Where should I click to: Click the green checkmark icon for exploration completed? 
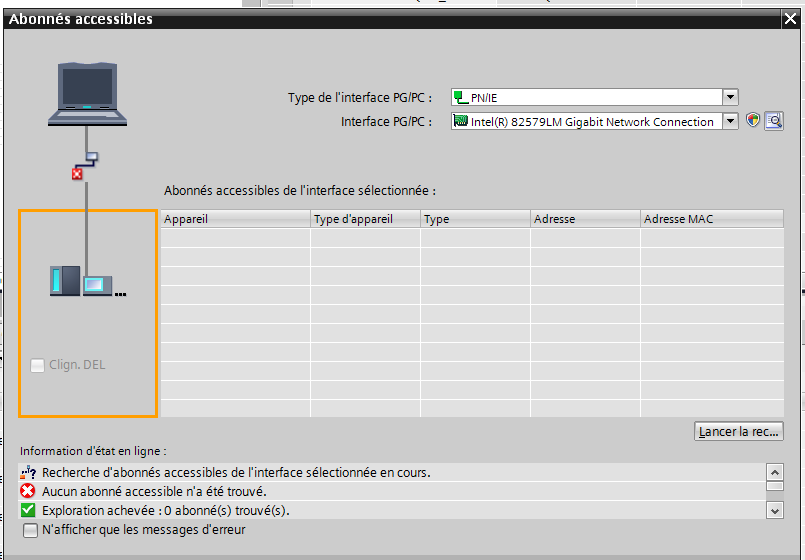point(28,510)
